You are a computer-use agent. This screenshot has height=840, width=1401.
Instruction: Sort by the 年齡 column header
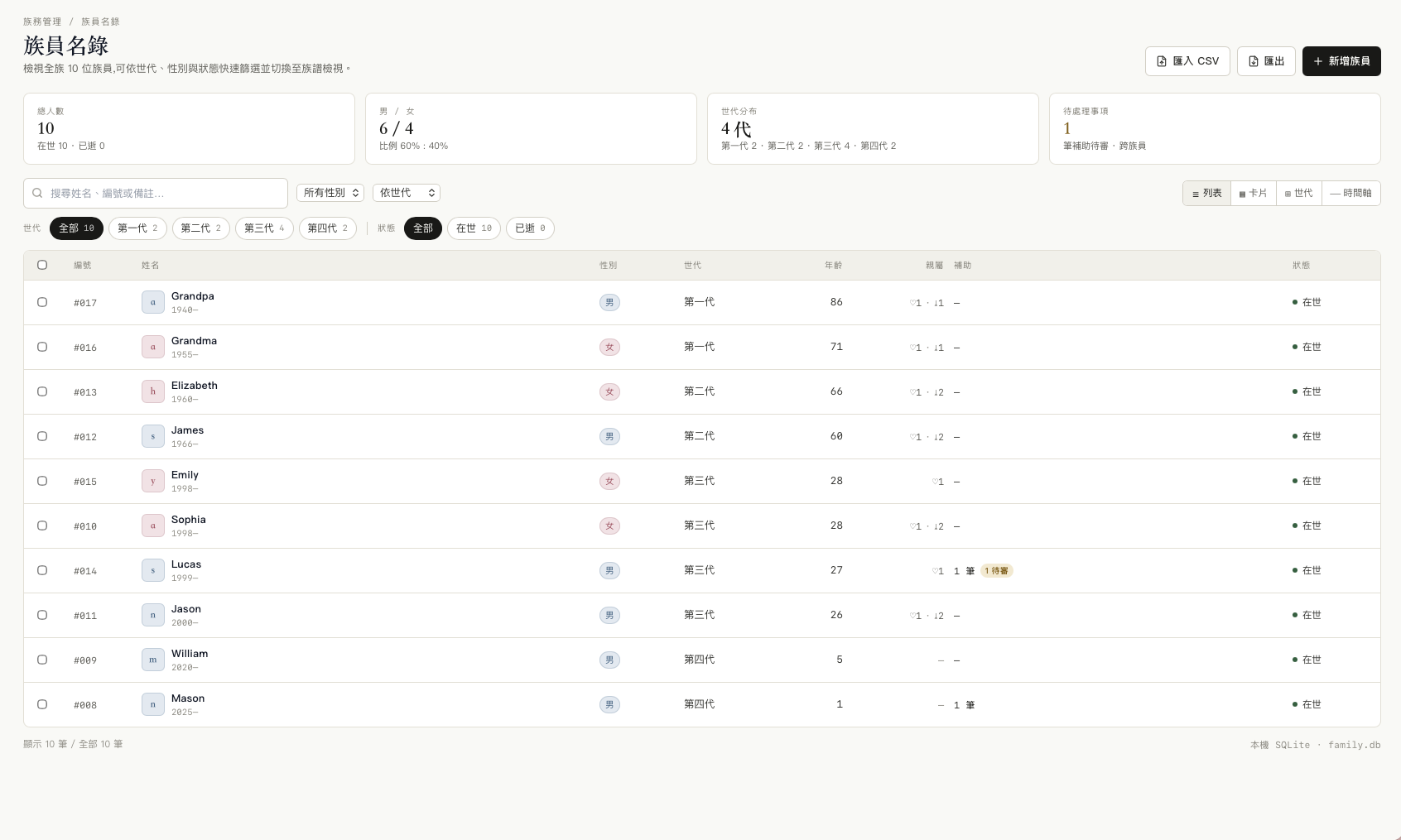(833, 266)
